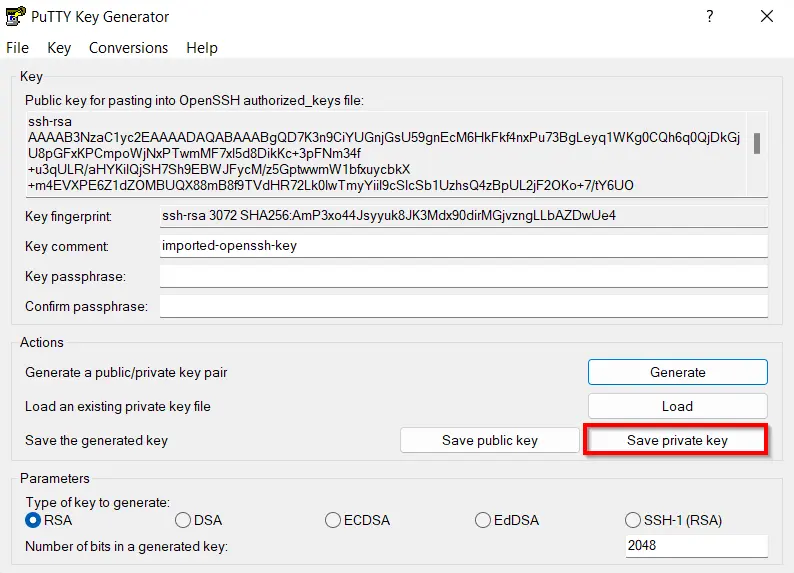Click Save private key button

[677, 440]
